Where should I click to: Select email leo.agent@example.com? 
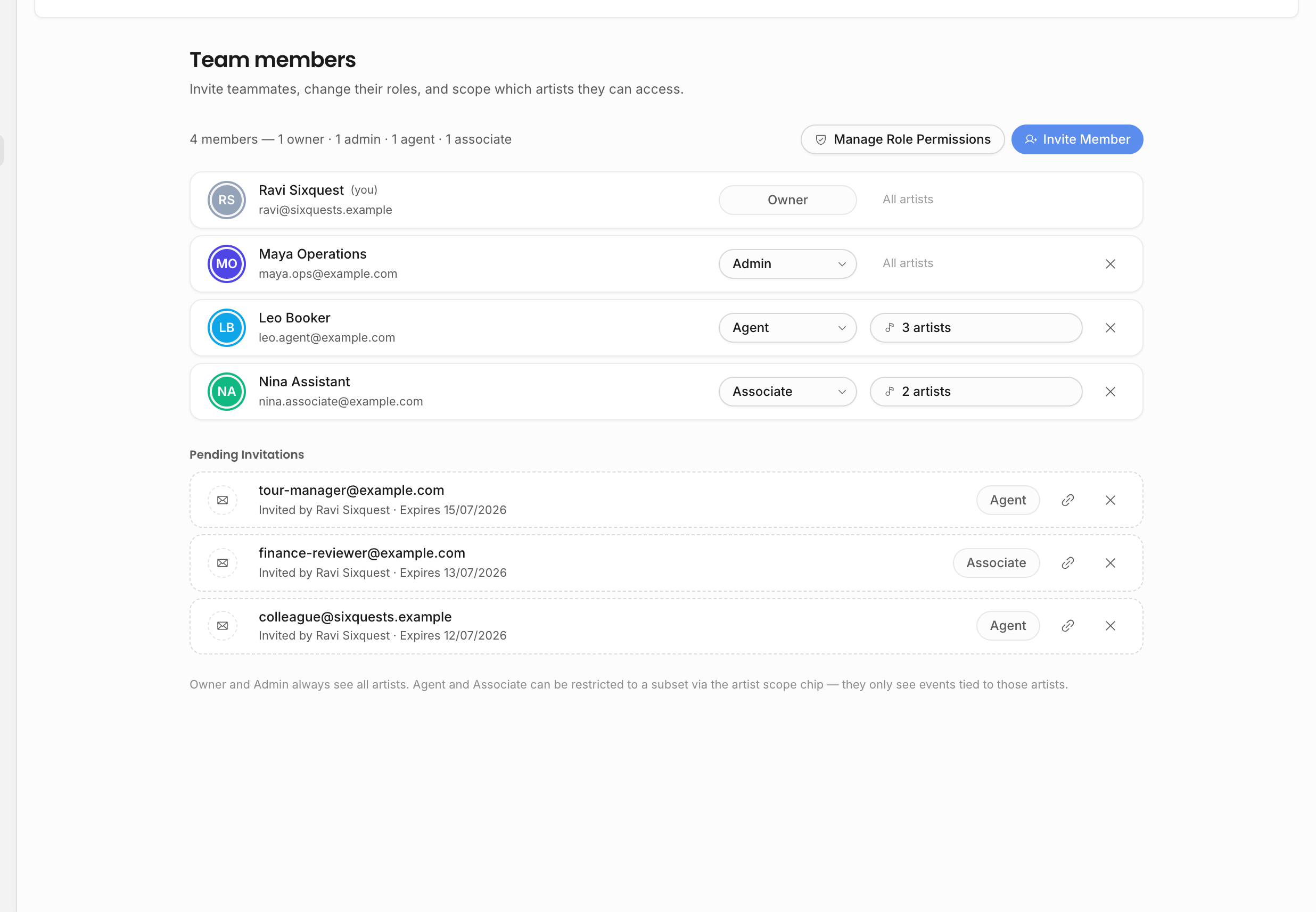pyautogui.click(x=326, y=338)
